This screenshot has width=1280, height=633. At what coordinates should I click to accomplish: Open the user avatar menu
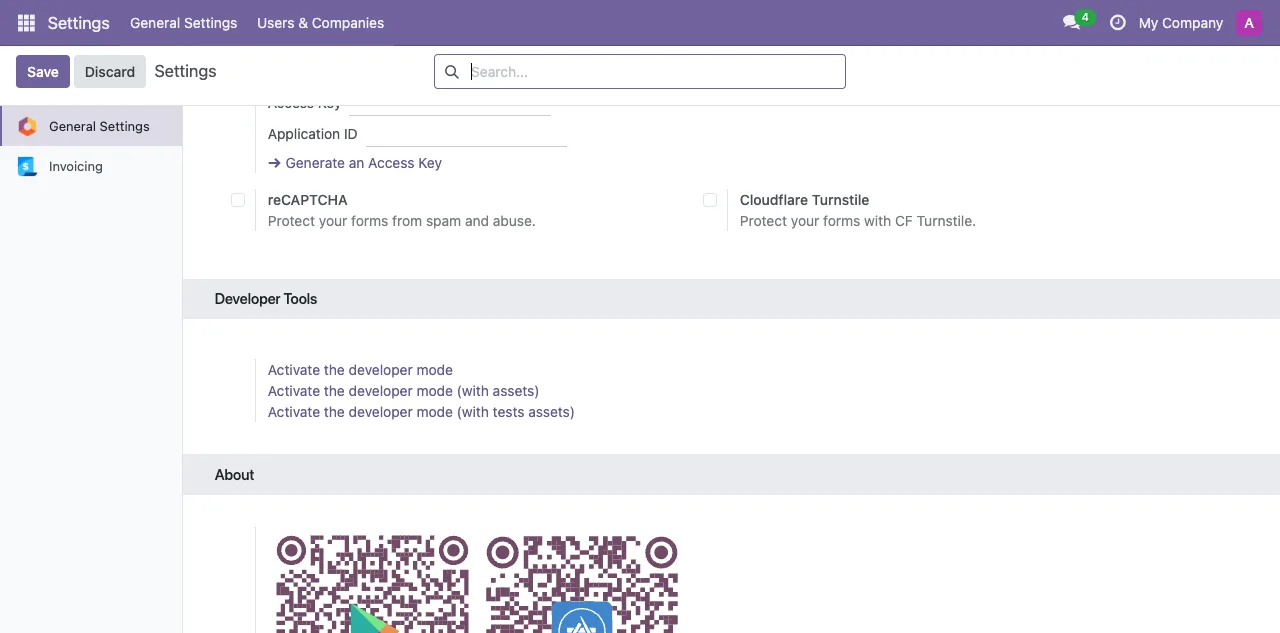(x=1249, y=23)
